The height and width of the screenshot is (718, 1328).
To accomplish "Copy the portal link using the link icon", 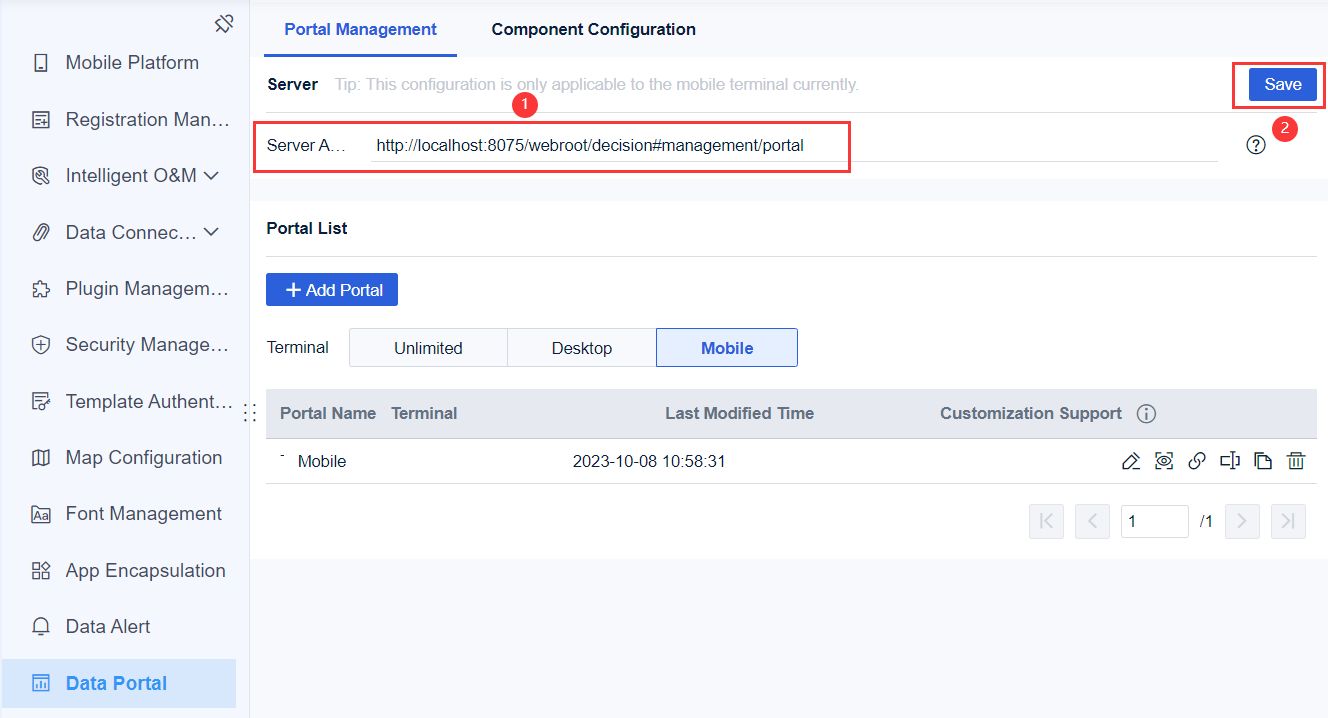I will pyautogui.click(x=1196, y=461).
